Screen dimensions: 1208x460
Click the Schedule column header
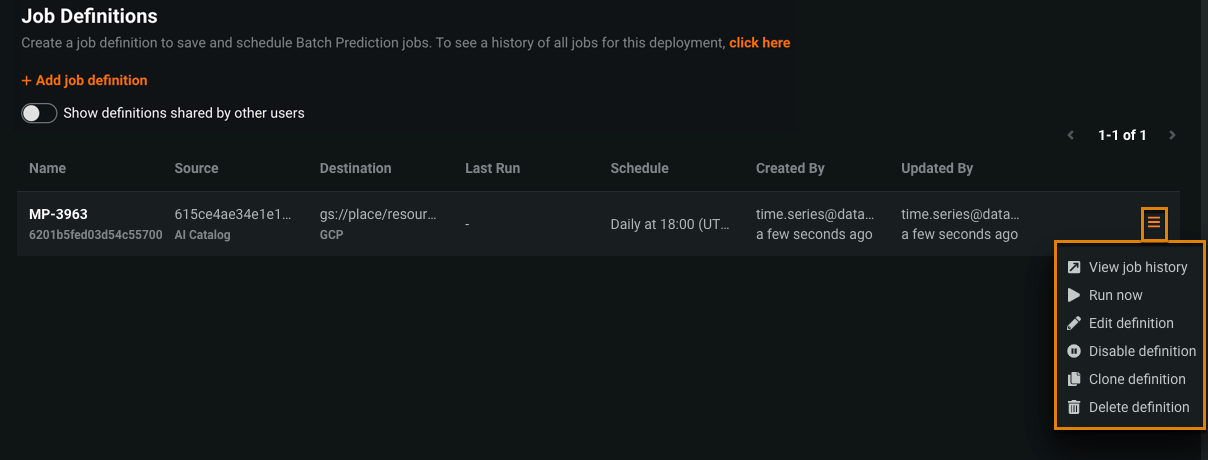click(x=639, y=168)
